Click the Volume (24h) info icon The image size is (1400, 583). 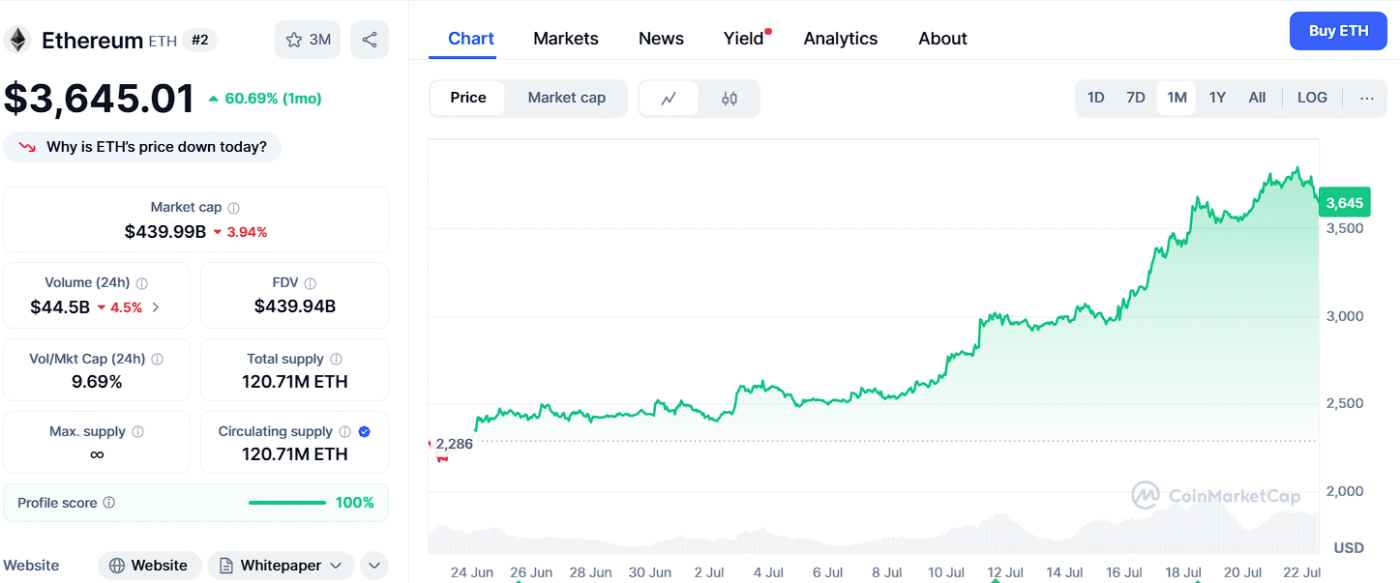coord(142,283)
